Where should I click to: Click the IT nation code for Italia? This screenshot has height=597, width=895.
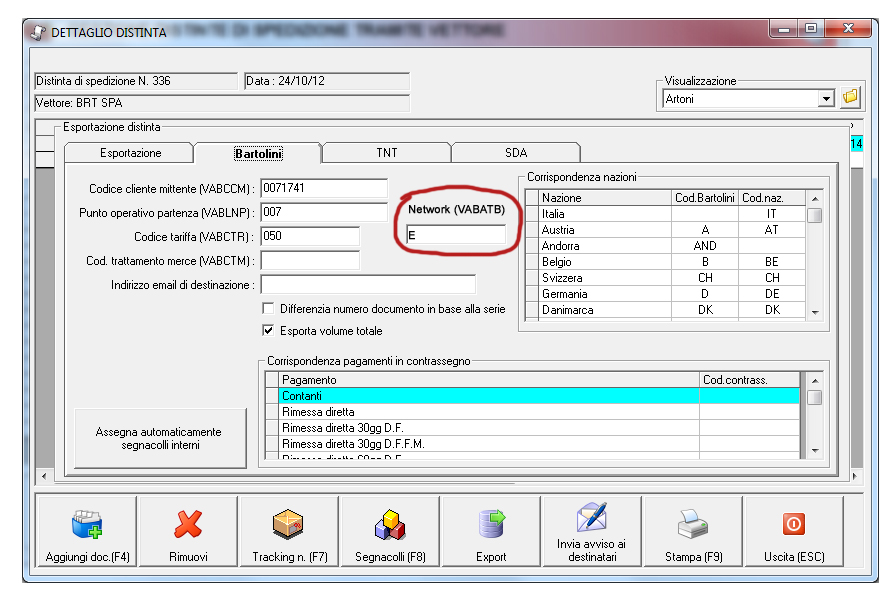(x=772, y=214)
